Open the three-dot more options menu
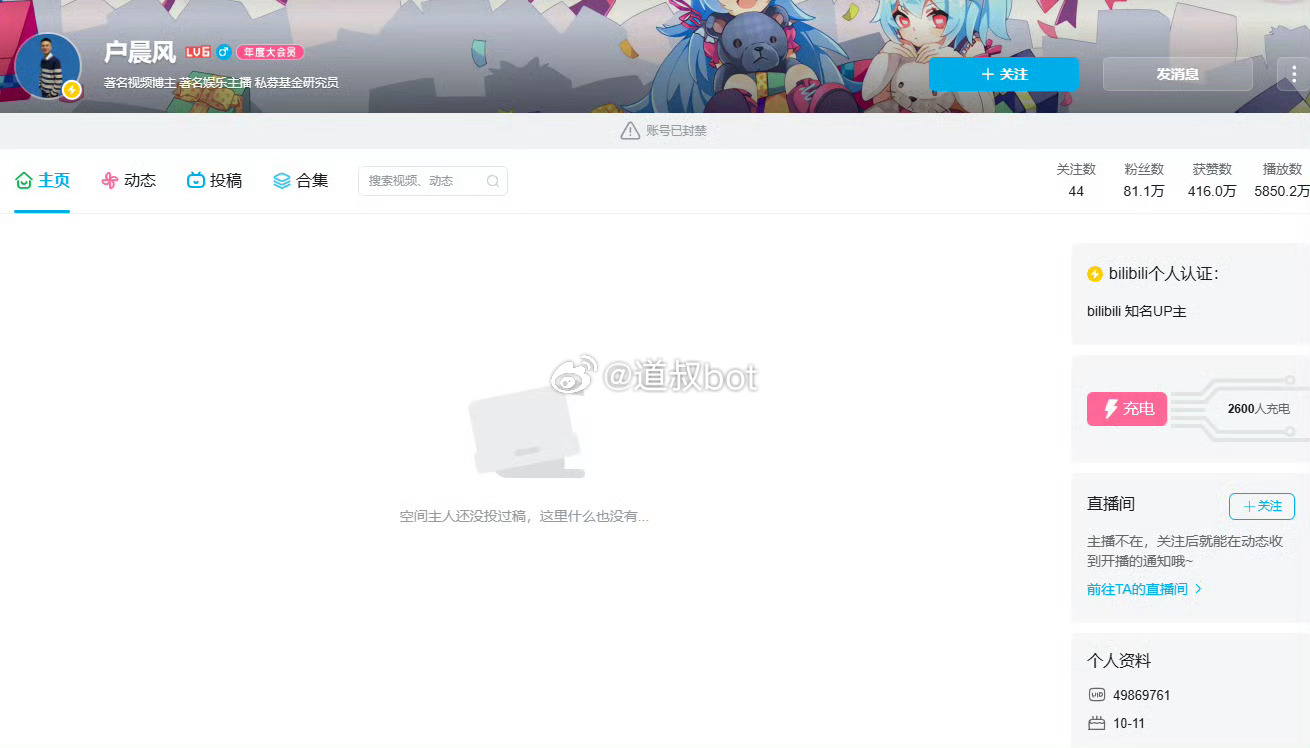Viewport: 1310px width, 748px height. point(1294,74)
